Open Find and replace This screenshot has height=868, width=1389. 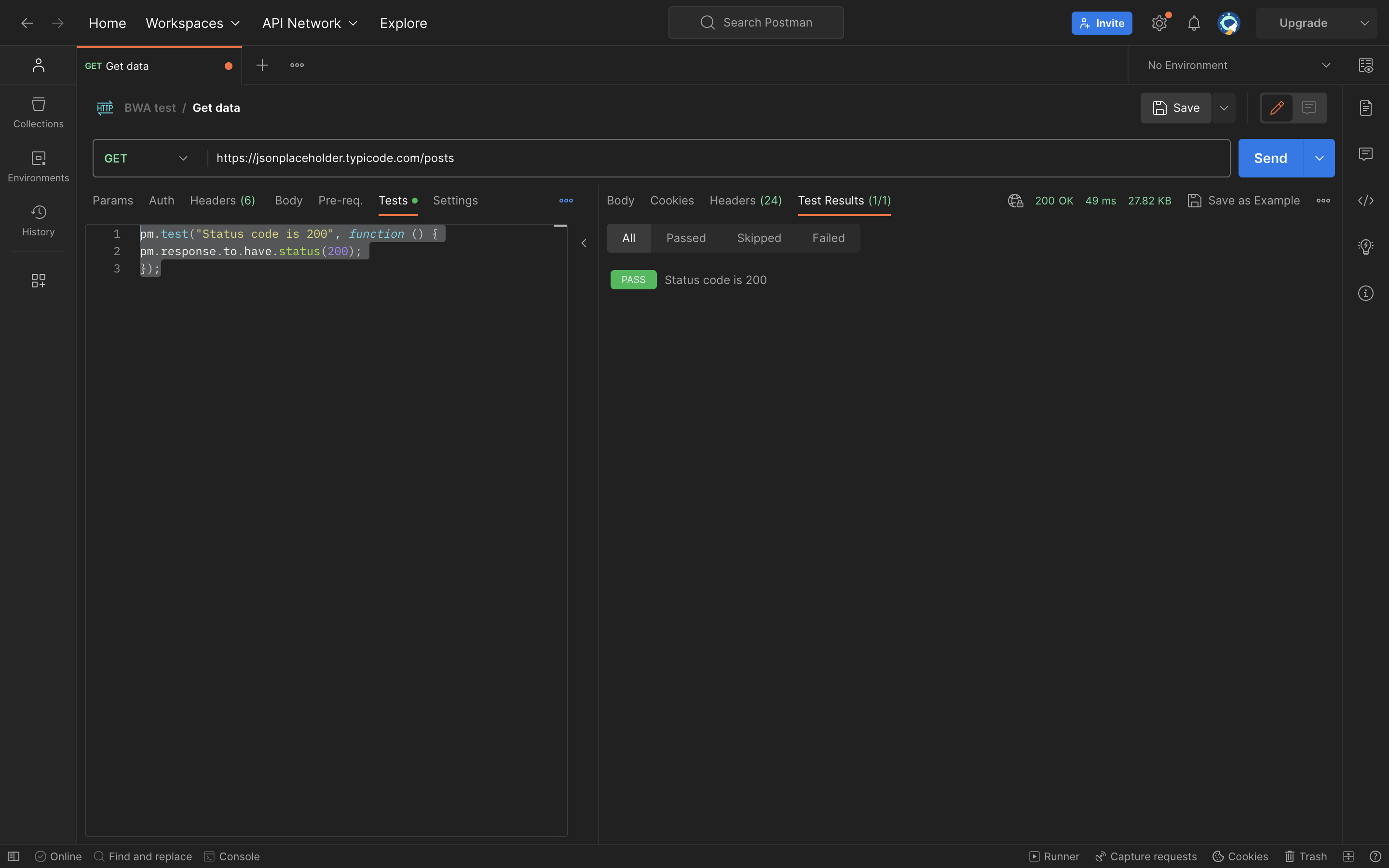(143, 856)
